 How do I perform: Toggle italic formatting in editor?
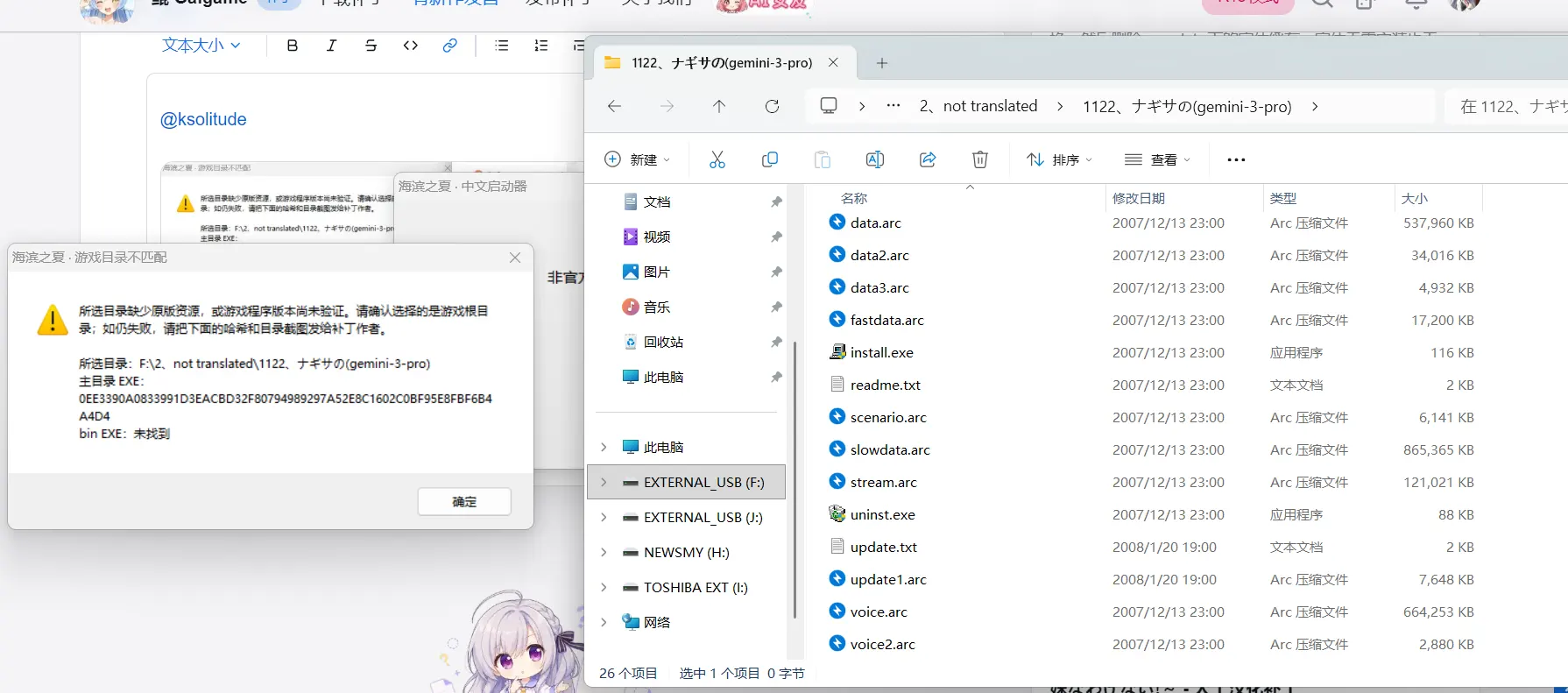pyautogui.click(x=331, y=46)
